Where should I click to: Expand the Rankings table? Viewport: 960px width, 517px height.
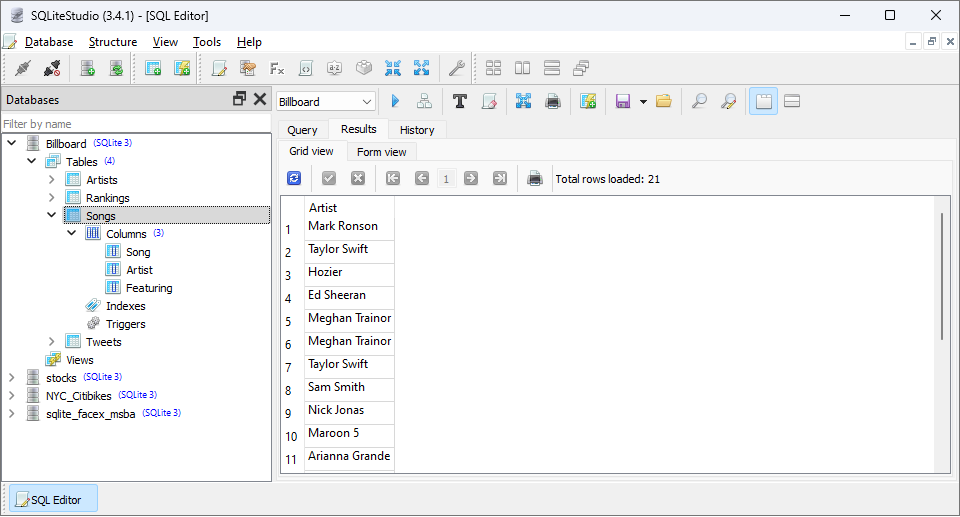51,197
